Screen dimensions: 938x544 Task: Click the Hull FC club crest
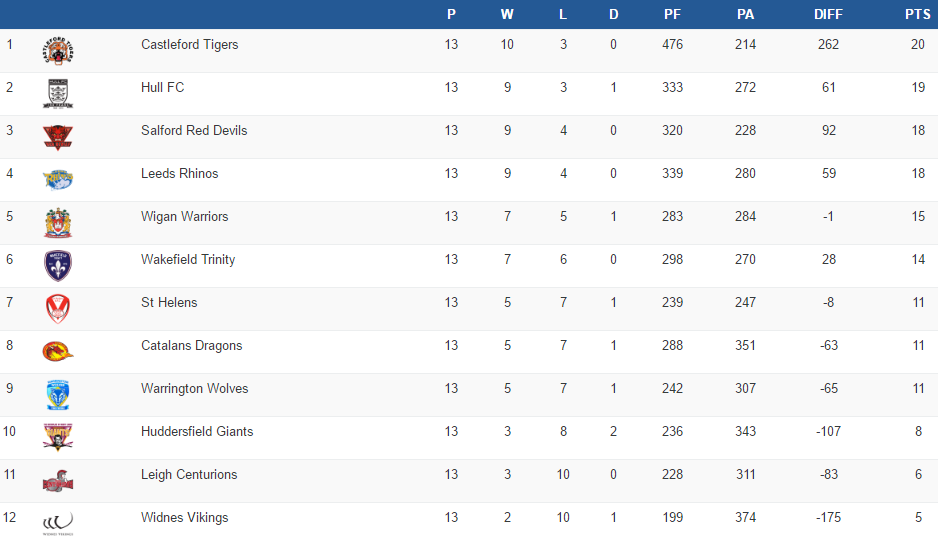58,93
